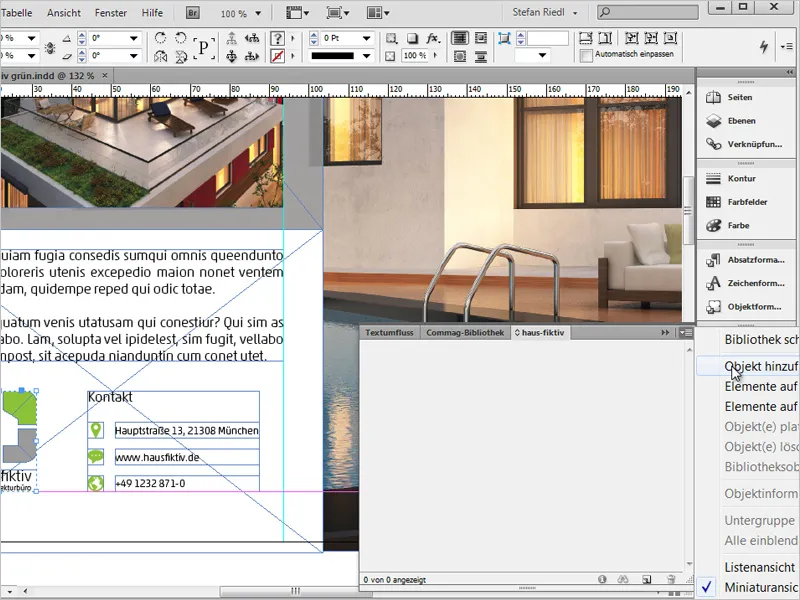Open the control panel flyout menu
This screenshot has height=600, width=800.
click(x=786, y=46)
